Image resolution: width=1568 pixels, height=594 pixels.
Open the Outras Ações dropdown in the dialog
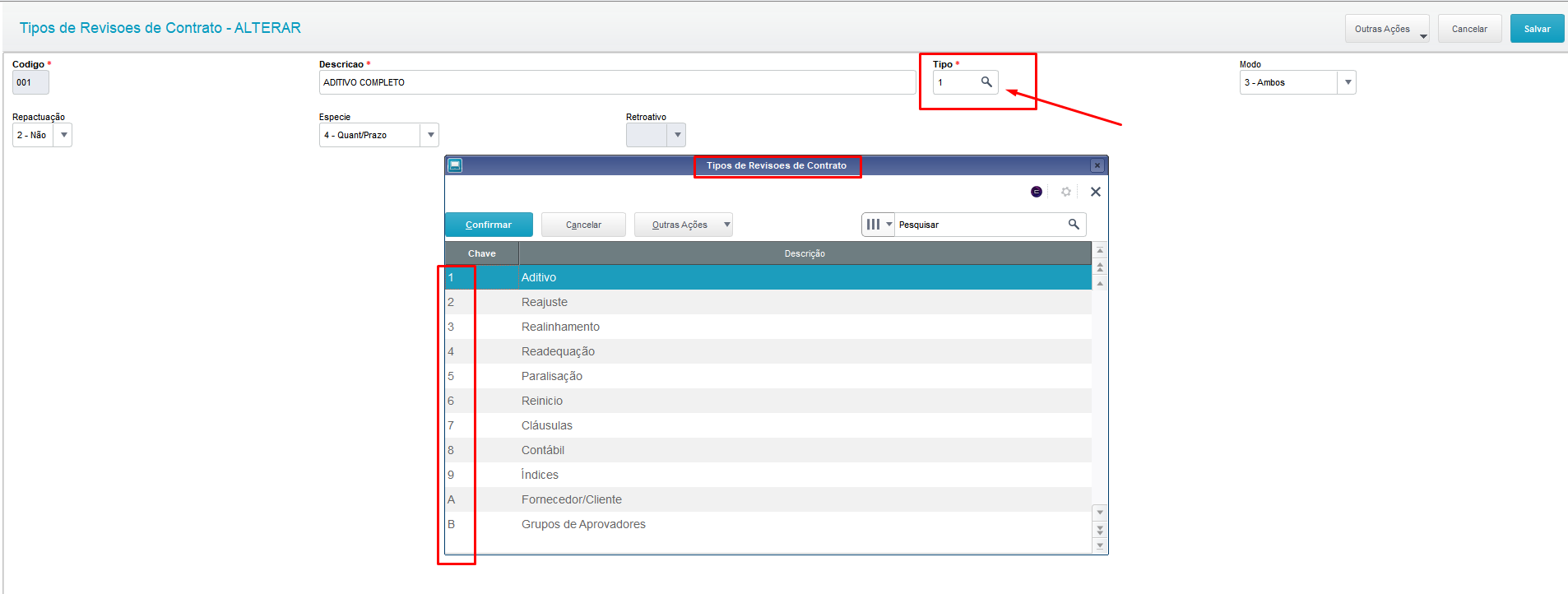click(684, 225)
